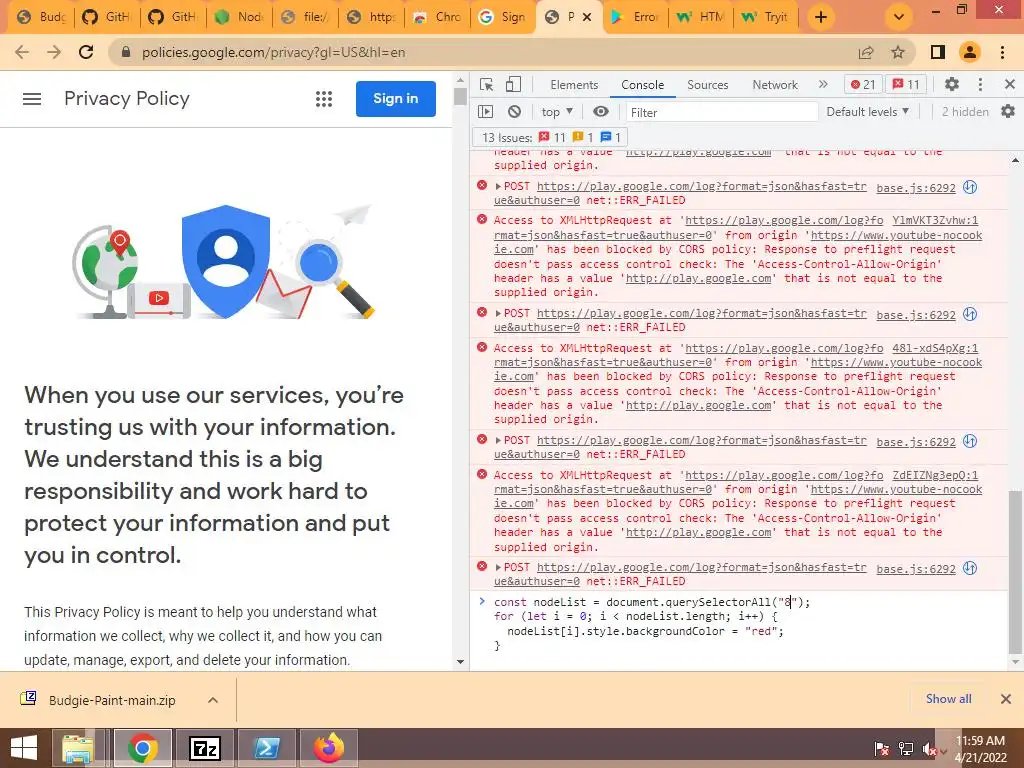Viewport: 1024px width, 768px height.
Task: Toggle the live expression eye icon
Action: (x=601, y=112)
